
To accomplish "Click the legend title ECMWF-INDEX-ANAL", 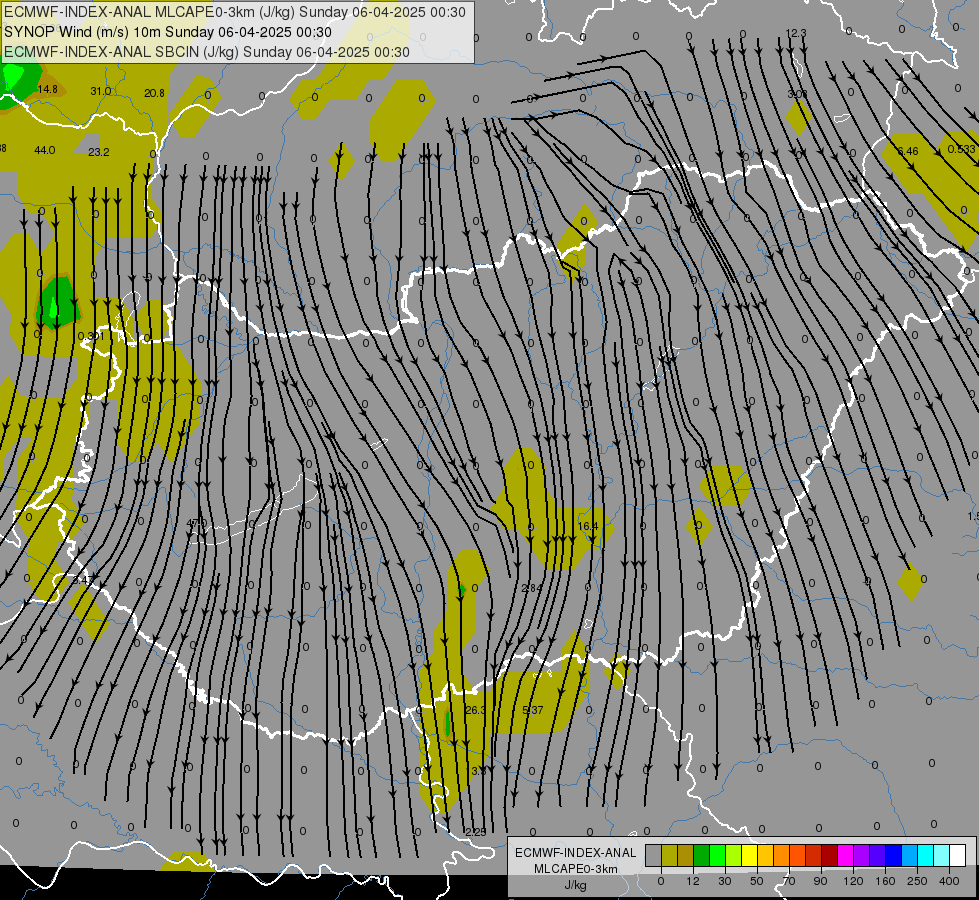I will (575, 853).
